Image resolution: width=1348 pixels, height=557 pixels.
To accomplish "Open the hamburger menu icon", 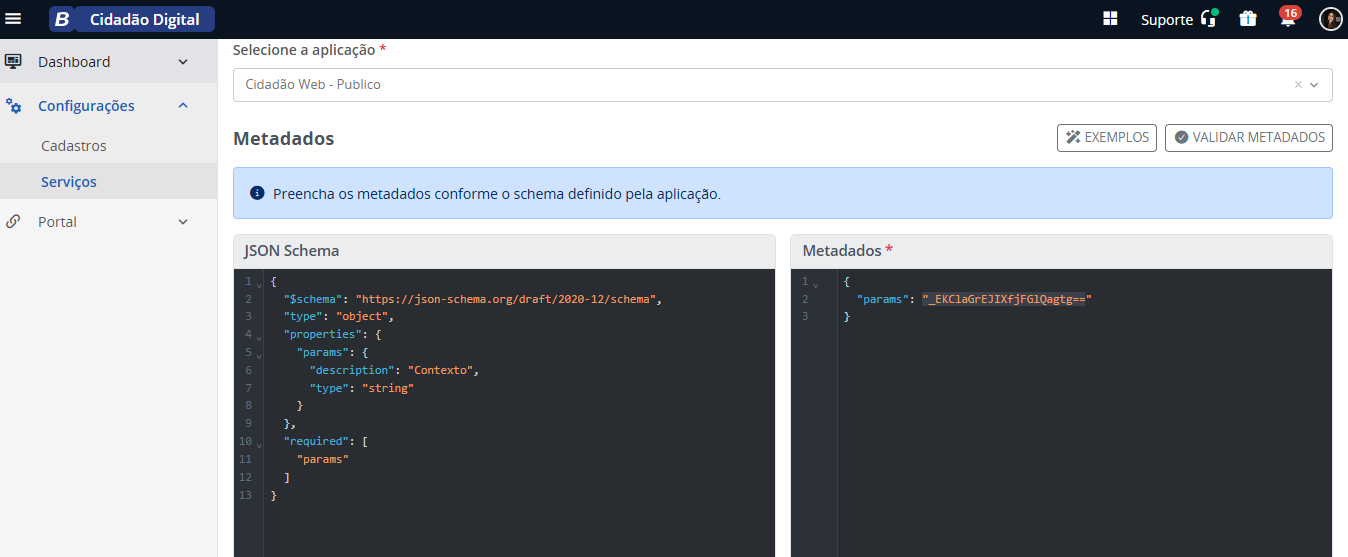I will pos(13,19).
